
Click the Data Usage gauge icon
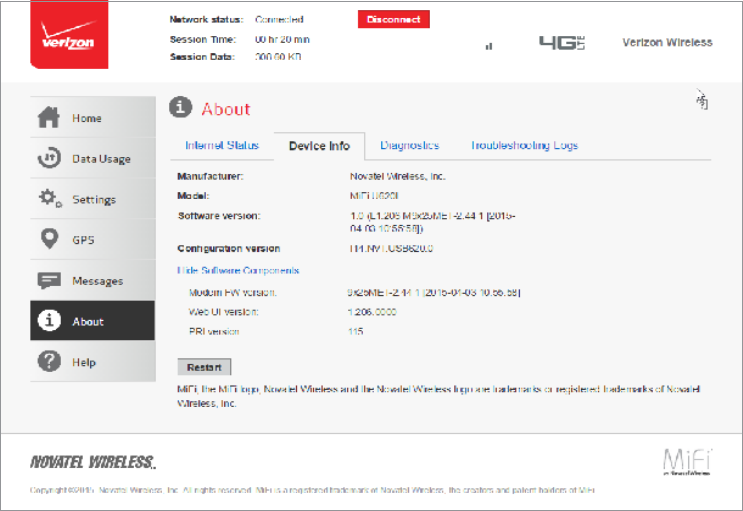pyautogui.click(x=49, y=158)
